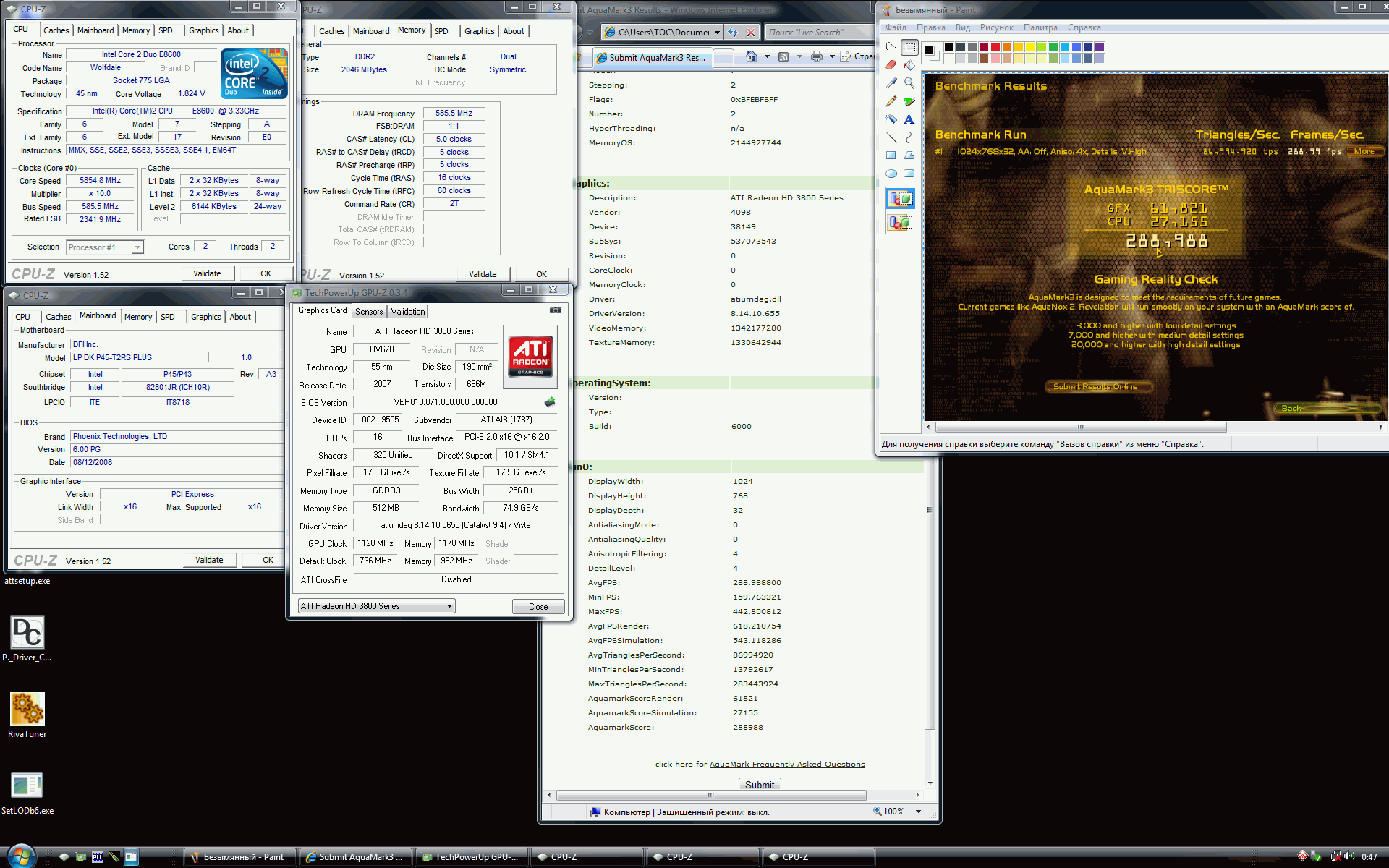Image resolution: width=1389 pixels, height=868 pixels.
Task: Select the Rectangle shape tool
Action: point(891,156)
